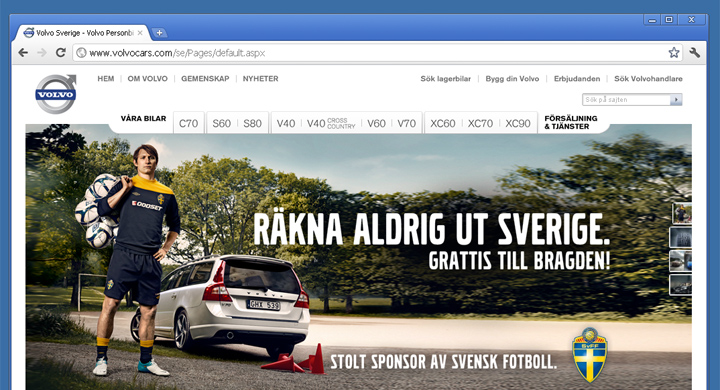720x390 pixels.
Task: Click in the 'Sök på sajten' search field
Action: pos(626,100)
